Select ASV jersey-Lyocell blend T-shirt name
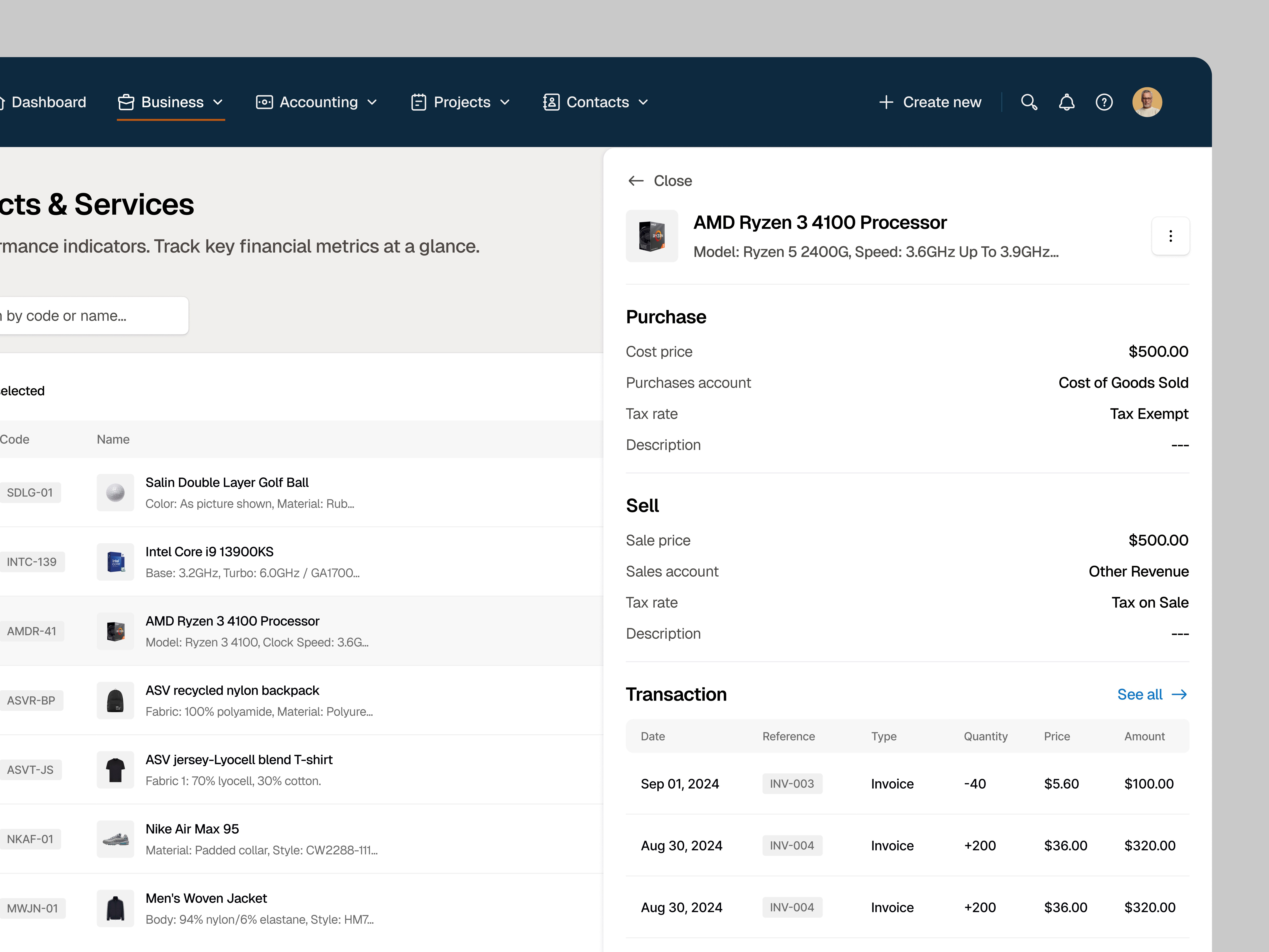The height and width of the screenshot is (952, 1269). pos(239,760)
